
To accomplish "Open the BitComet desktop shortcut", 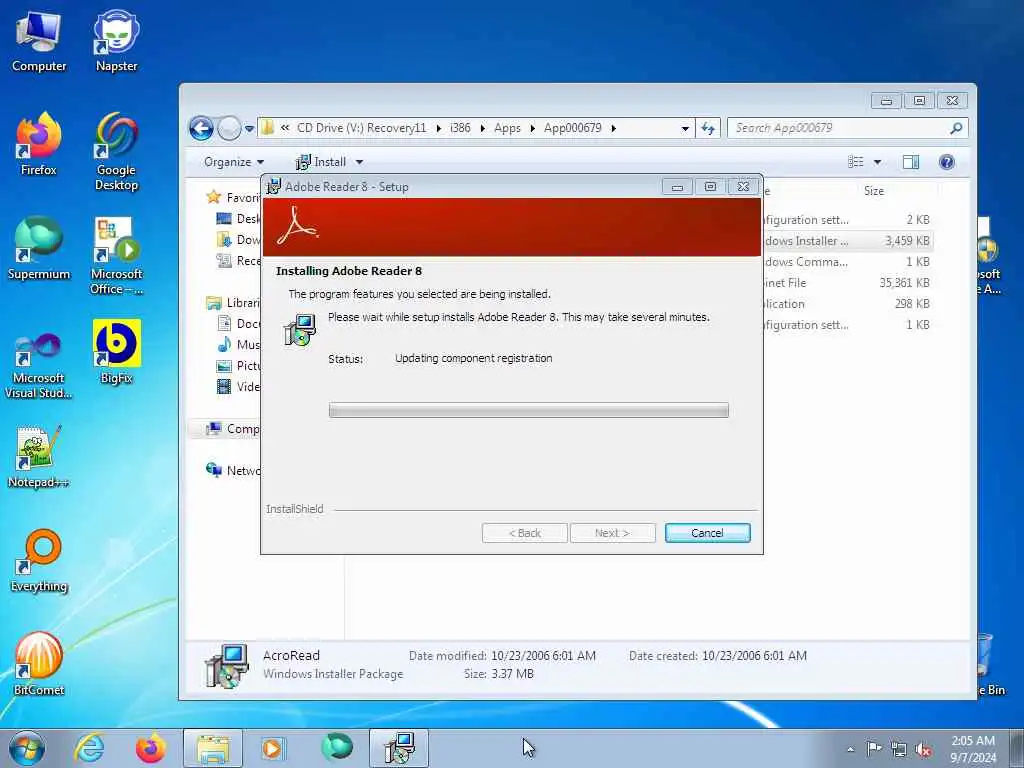I will tap(39, 664).
